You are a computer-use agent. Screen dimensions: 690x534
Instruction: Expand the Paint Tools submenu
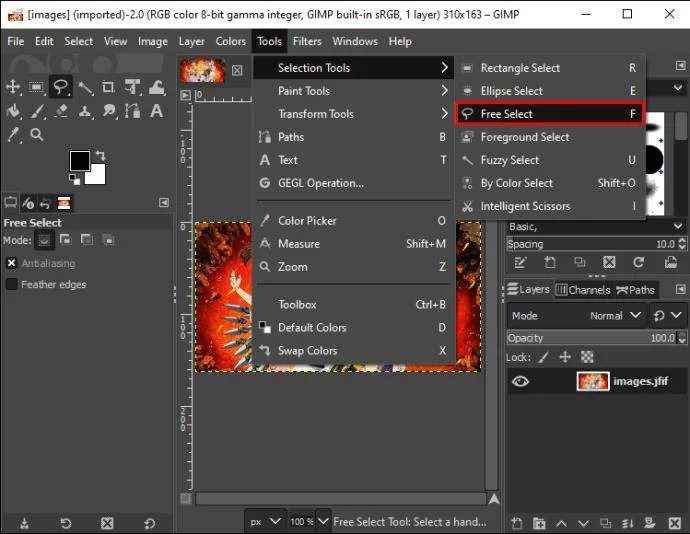[353, 91]
